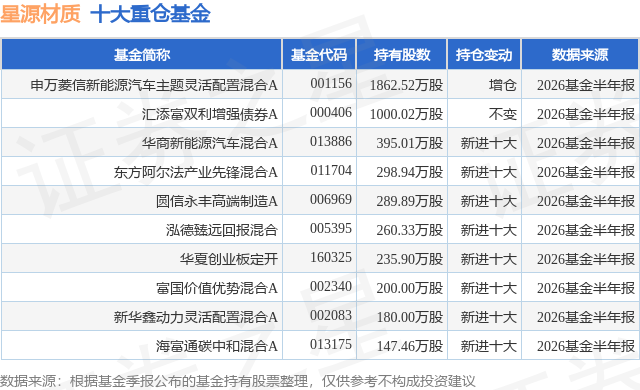Click the 1862.52万股 holdings cell

pyautogui.click(x=406, y=85)
